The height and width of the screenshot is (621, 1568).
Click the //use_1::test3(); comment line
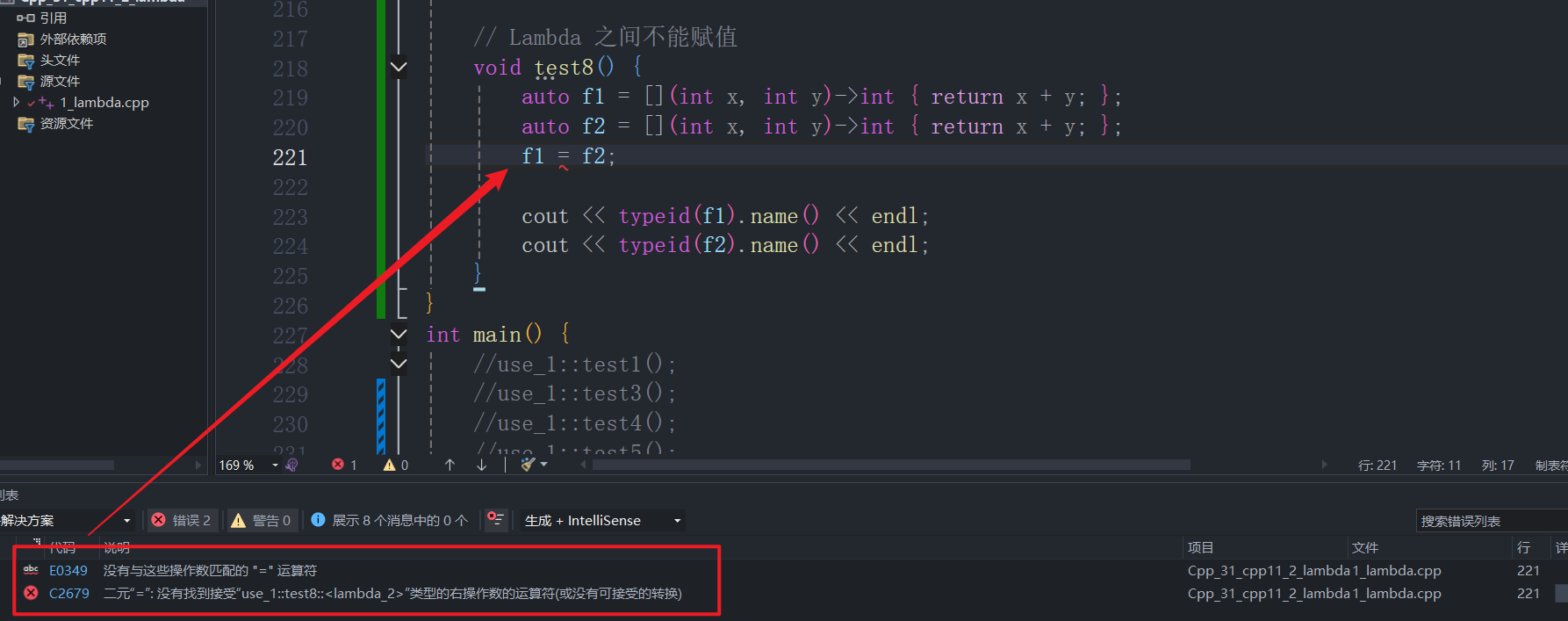point(574,394)
